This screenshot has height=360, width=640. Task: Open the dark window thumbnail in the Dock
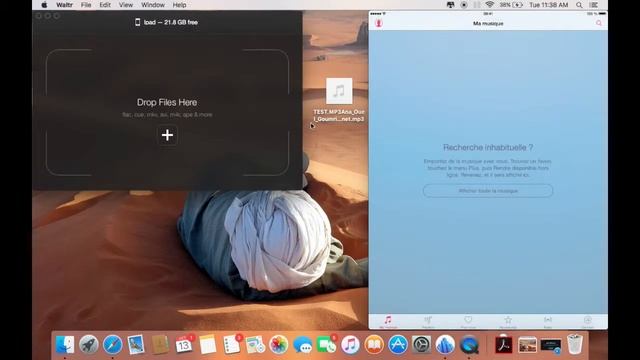click(551, 346)
